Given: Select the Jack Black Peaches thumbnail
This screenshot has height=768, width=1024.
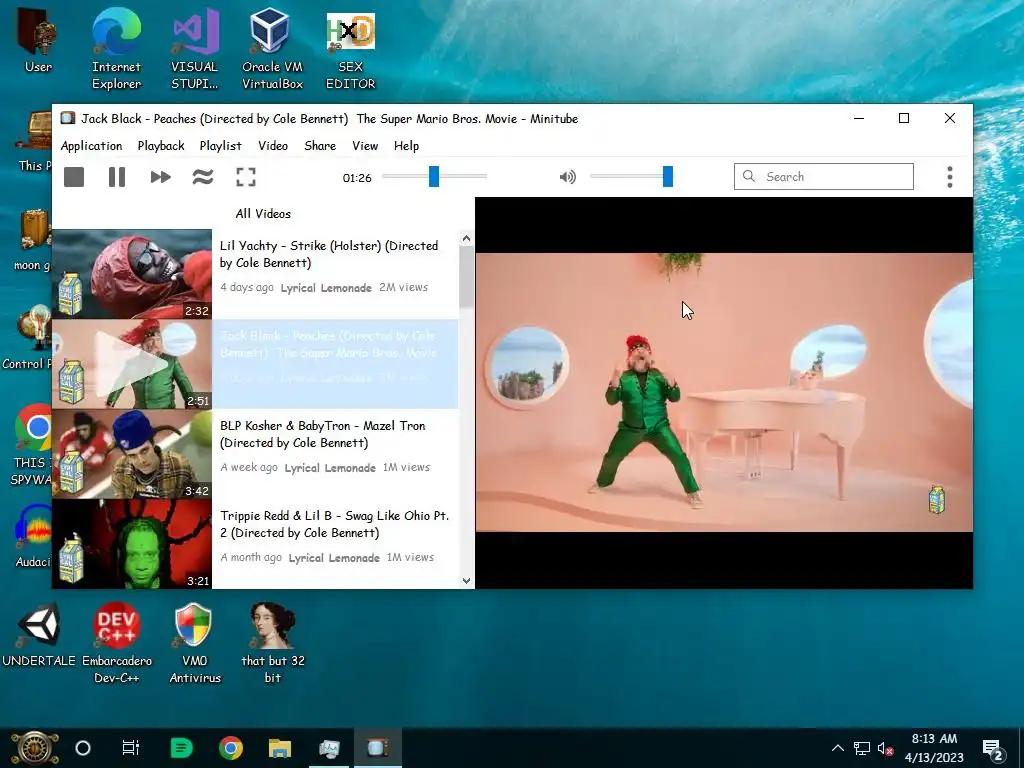Looking at the screenshot, I should point(132,364).
